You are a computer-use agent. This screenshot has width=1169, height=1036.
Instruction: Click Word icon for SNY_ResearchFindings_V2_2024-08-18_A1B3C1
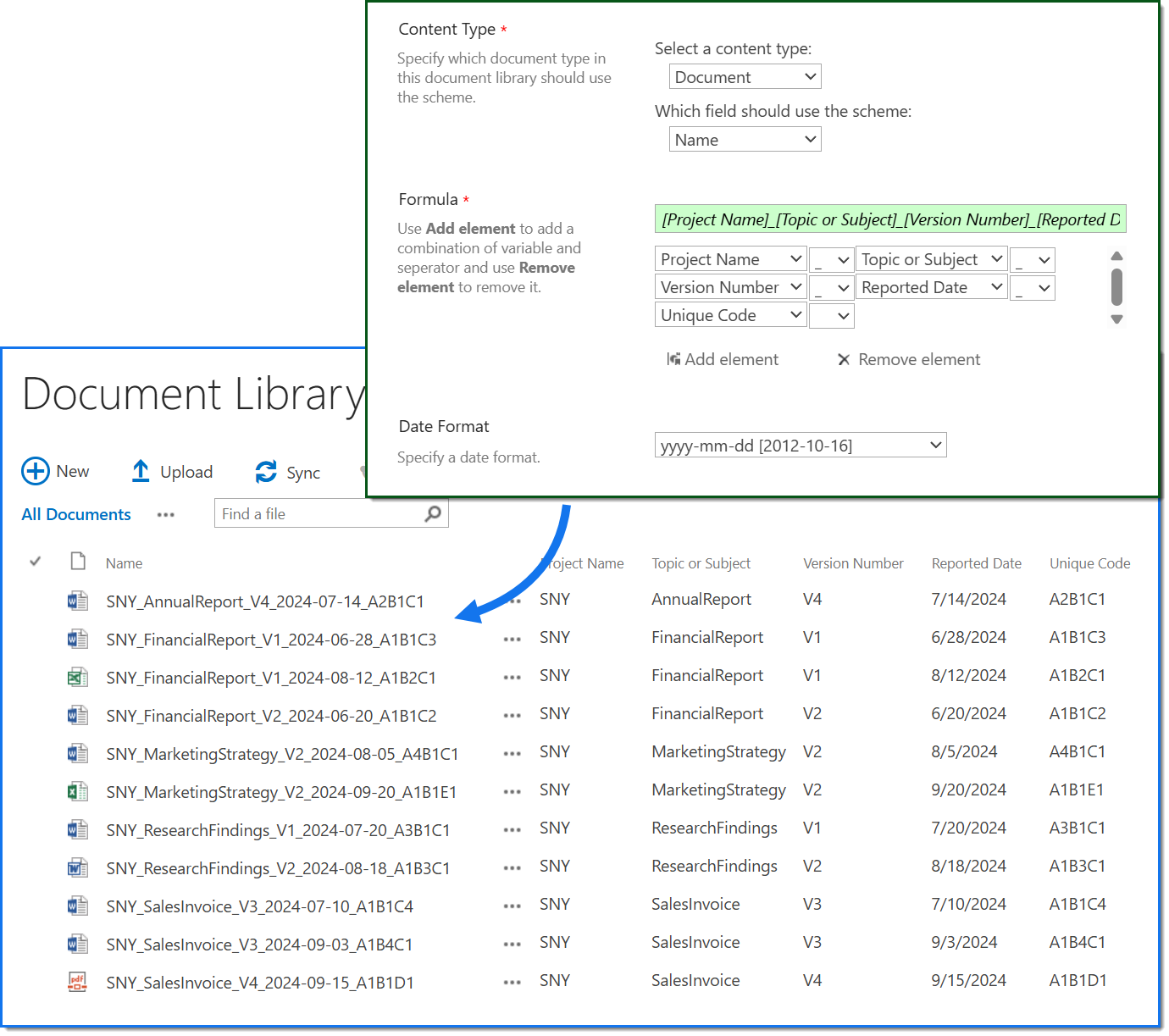click(78, 867)
